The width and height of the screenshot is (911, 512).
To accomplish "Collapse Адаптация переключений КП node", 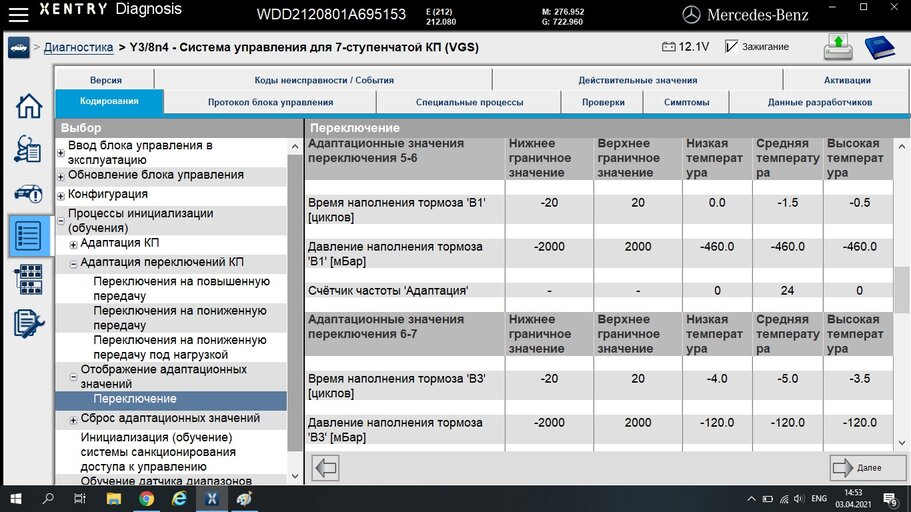I will point(73,264).
